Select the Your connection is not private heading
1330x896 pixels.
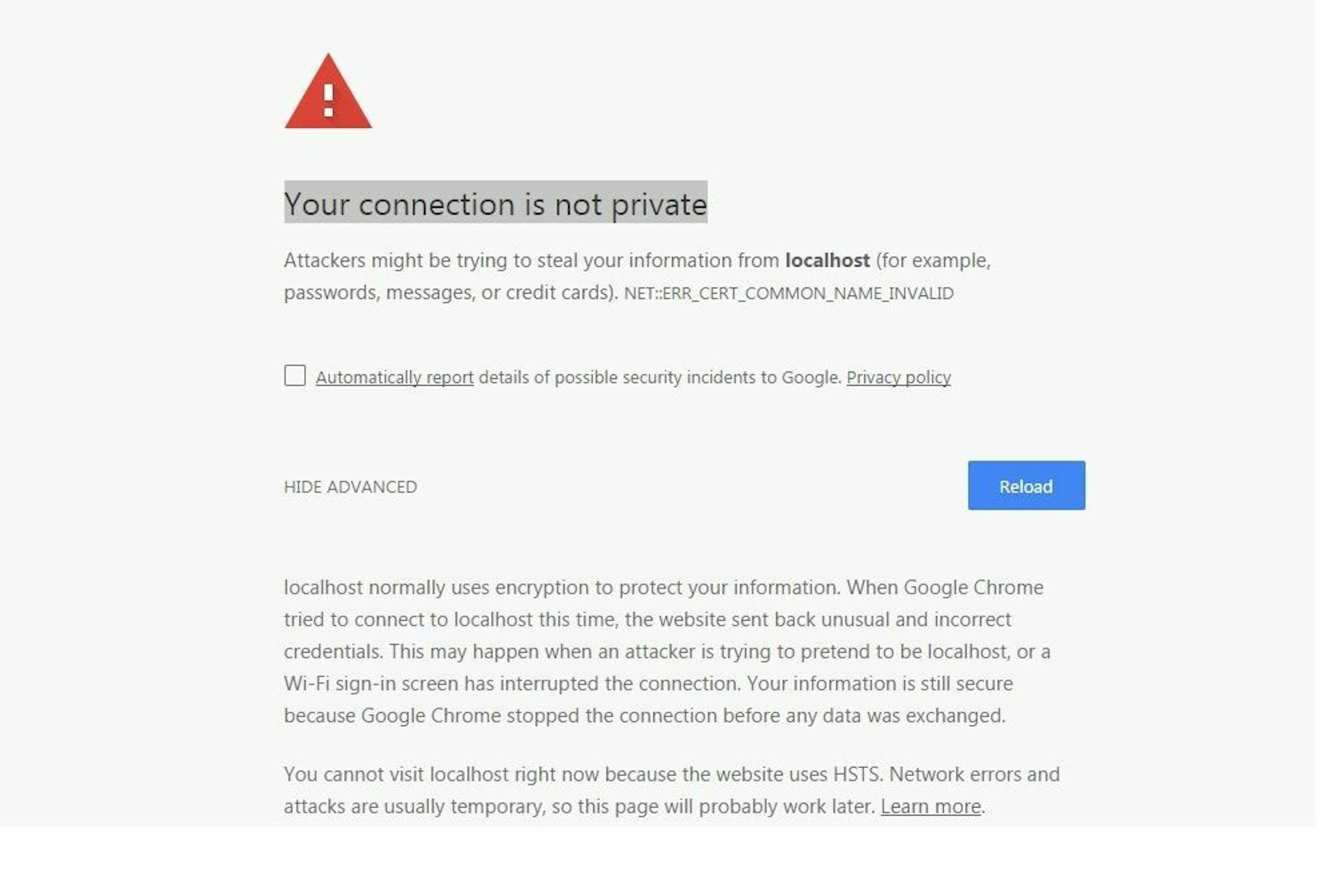[x=496, y=204]
